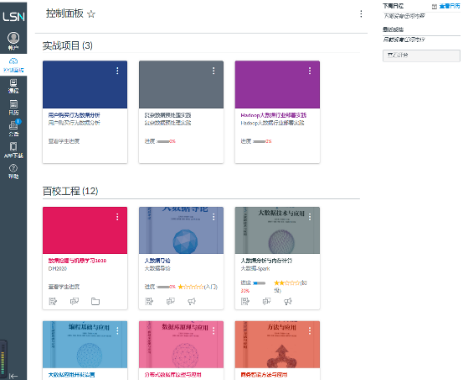Image resolution: width=463 pixels, height=380 pixels.
Task: Select the Dashboard item in sidebar
Action: click(x=13, y=65)
